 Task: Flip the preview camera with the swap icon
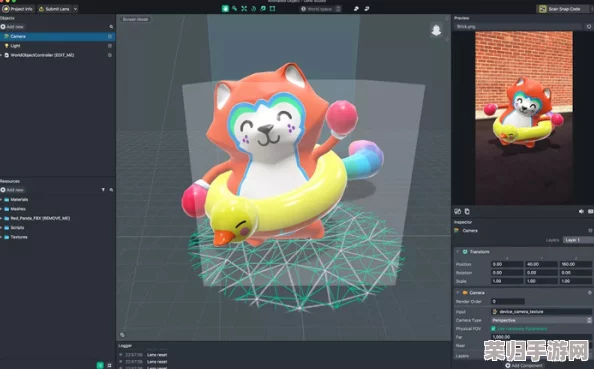click(x=457, y=211)
